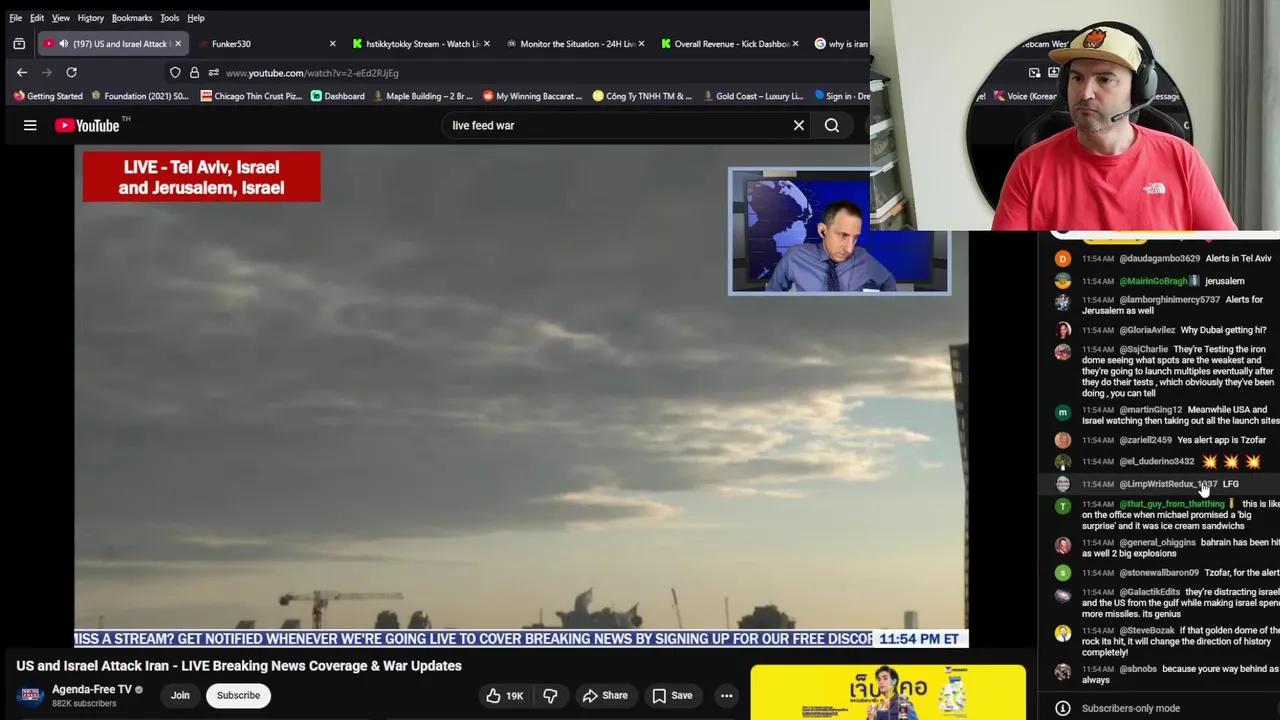This screenshot has width=1280, height=720.
Task: Open the 'Sign in - Dre…' bookmark
Action: (x=842, y=96)
